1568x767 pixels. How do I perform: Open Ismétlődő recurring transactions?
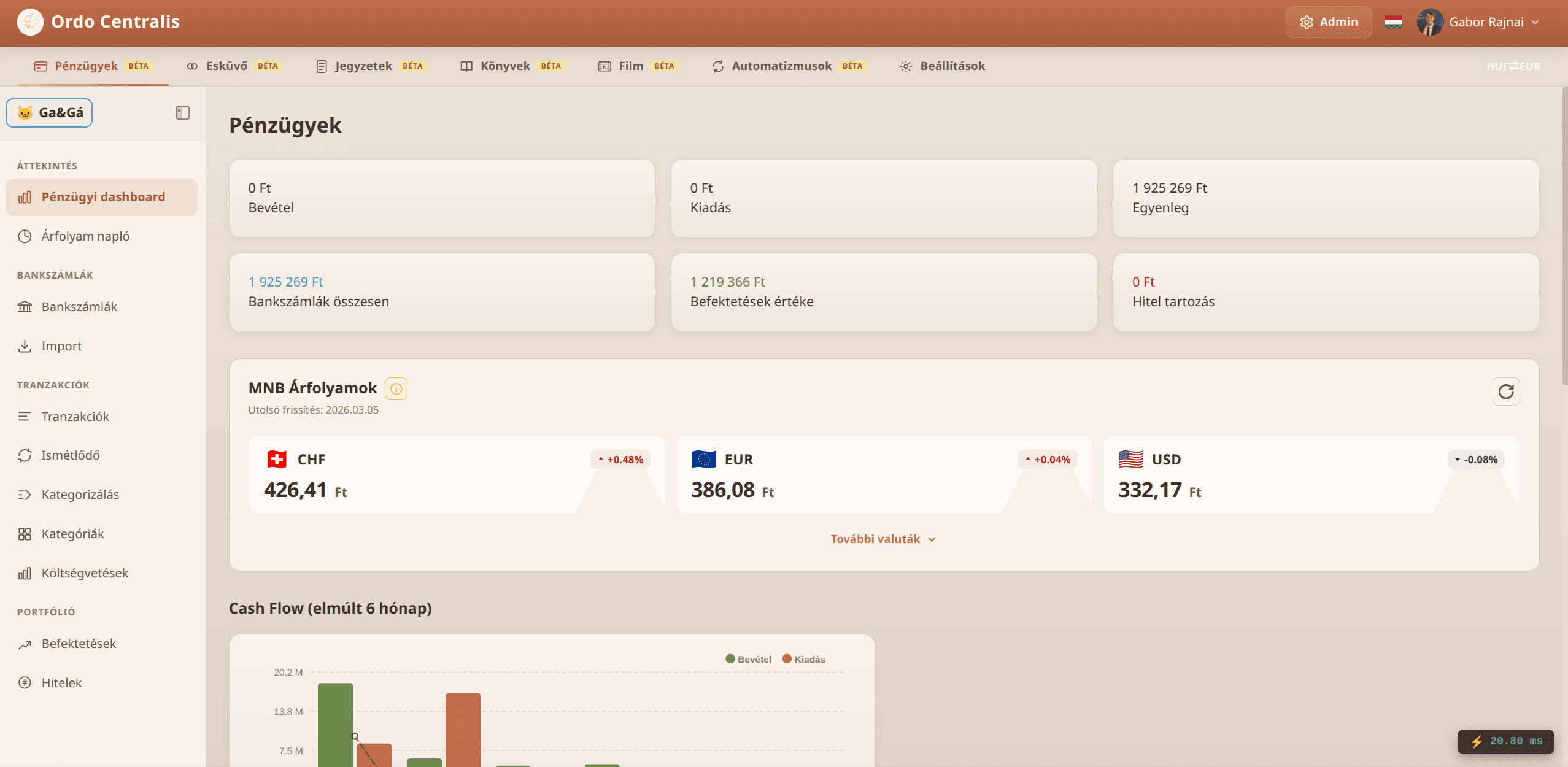[x=70, y=455]
